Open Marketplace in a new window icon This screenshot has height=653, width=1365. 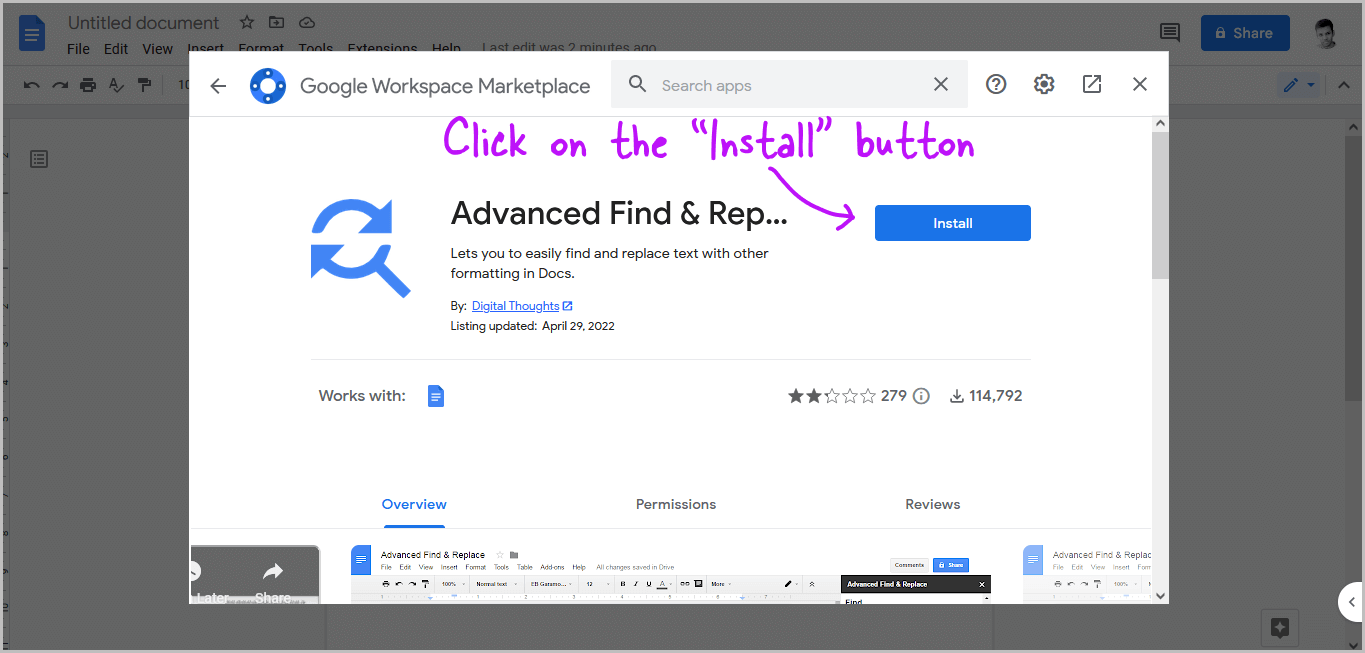pos(1091,84)
